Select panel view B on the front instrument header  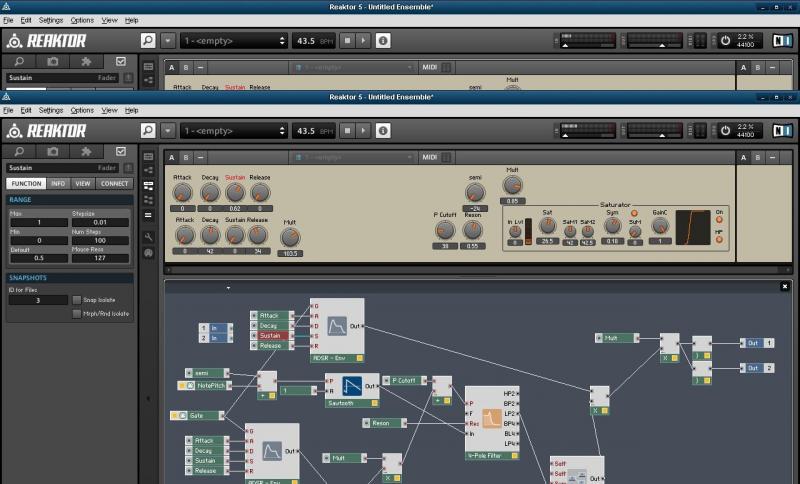[186, 158]
